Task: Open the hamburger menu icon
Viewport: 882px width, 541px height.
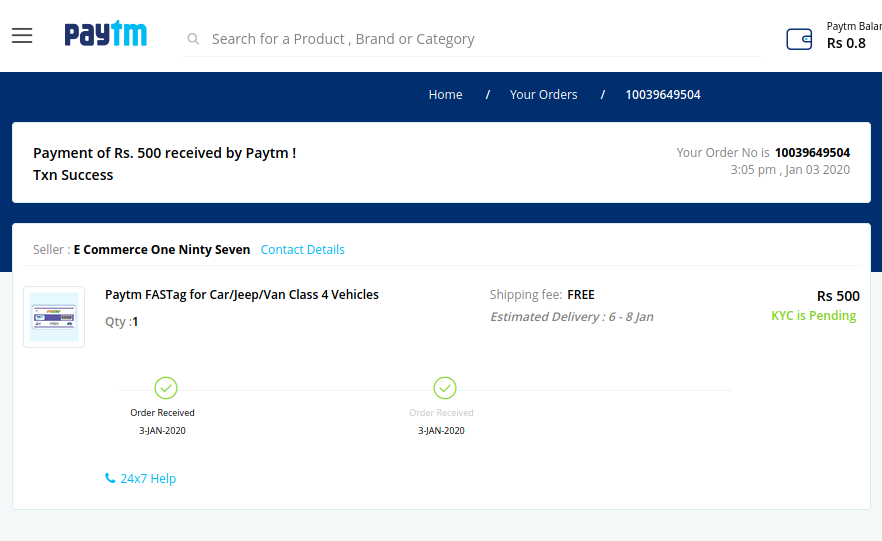Action: click(x=22, y=35)
